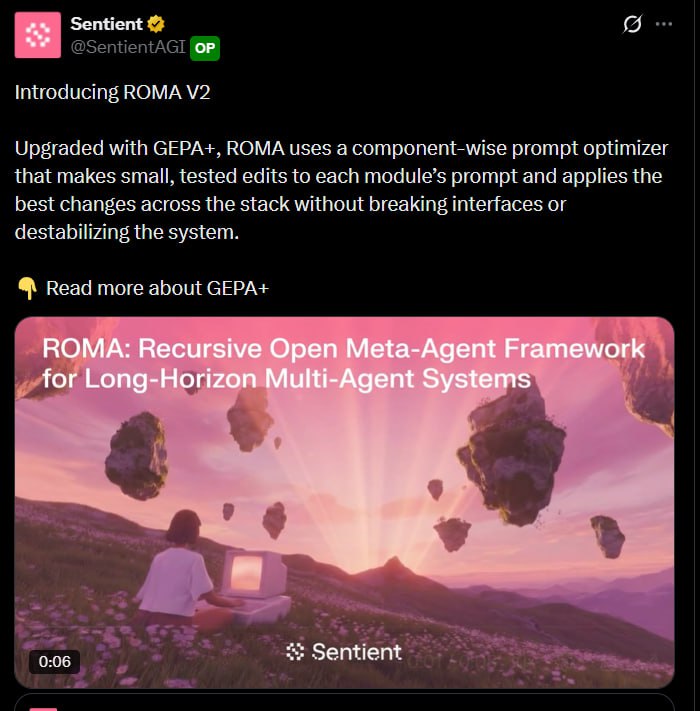Click the gold verified badge beside Sentient

[156, 24]
